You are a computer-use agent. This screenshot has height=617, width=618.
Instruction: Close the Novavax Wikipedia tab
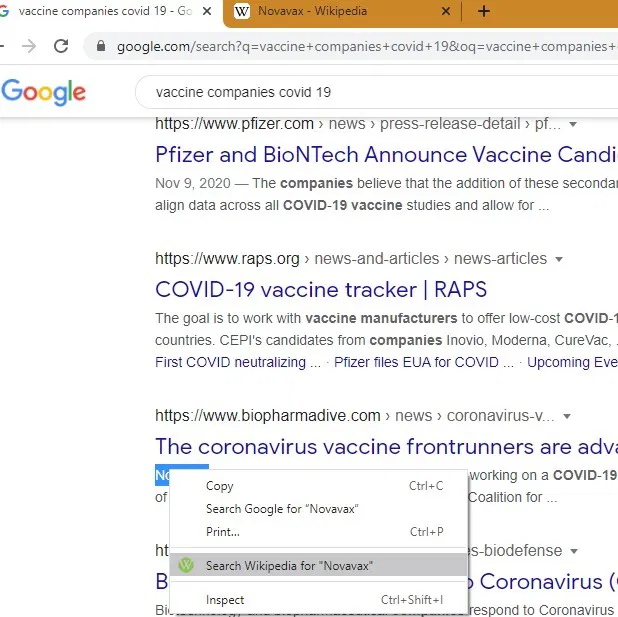446,11
